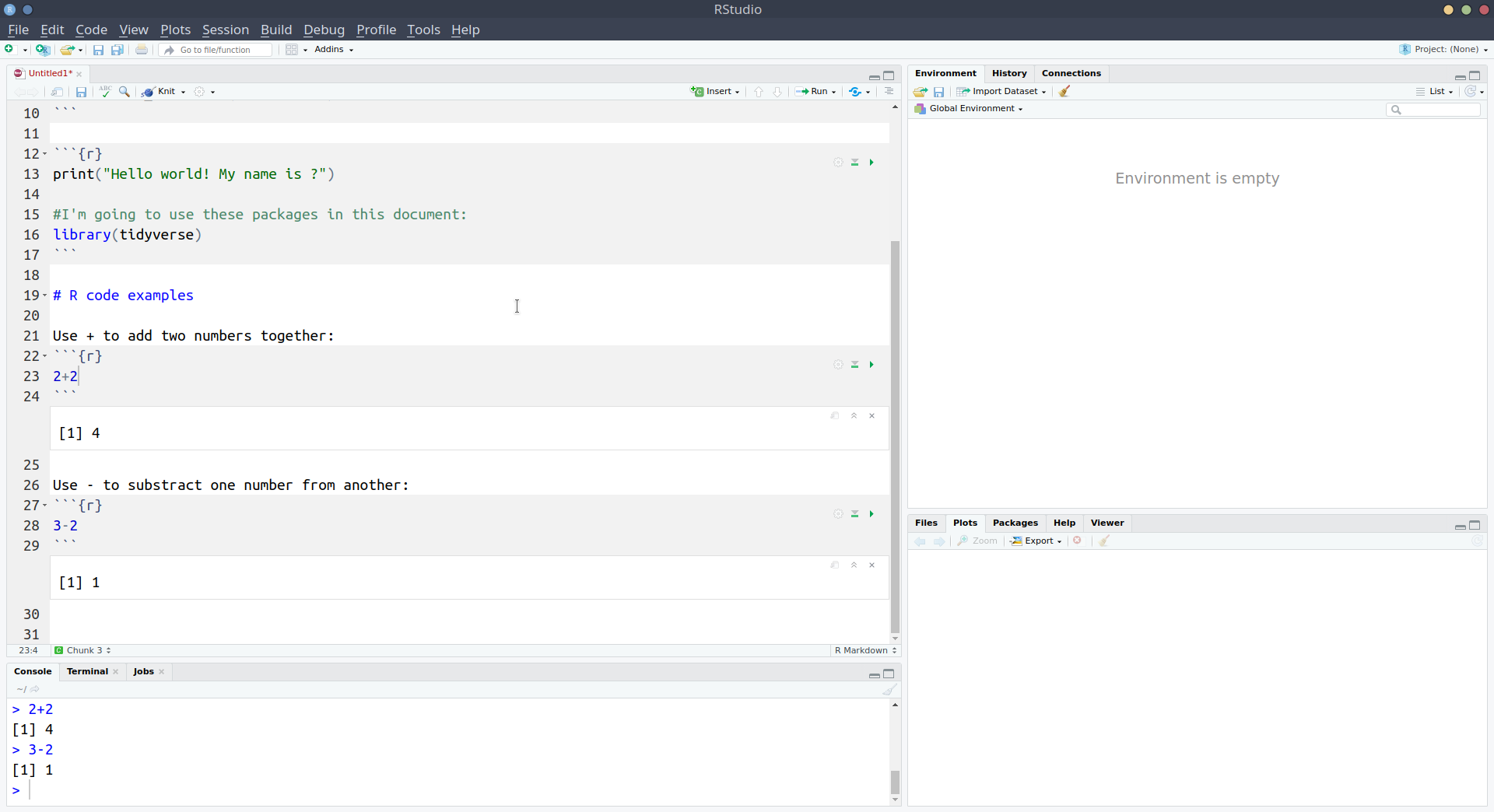Click the find/replace magnifier icon
The image size is (1494, 812).
click(x=124, y=92)
